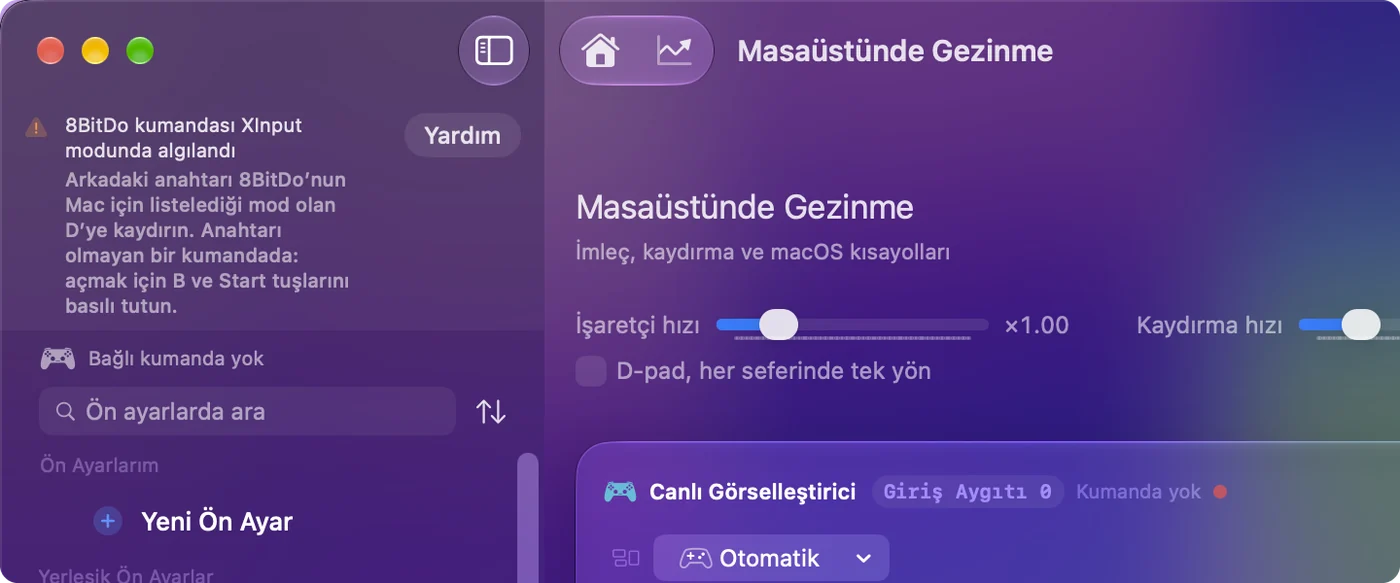Go to the Home view
This screenshot has height=583, width=1400.
click(600, 50)
